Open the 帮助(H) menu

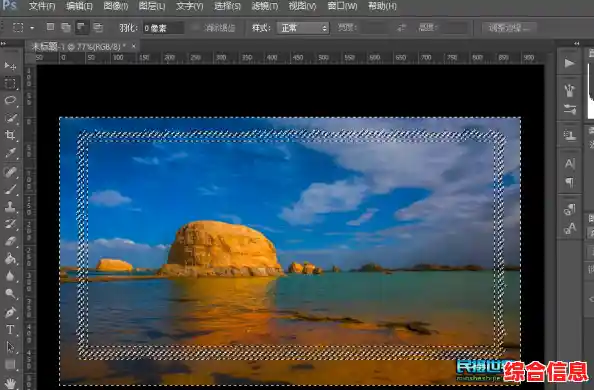[382, 6]
